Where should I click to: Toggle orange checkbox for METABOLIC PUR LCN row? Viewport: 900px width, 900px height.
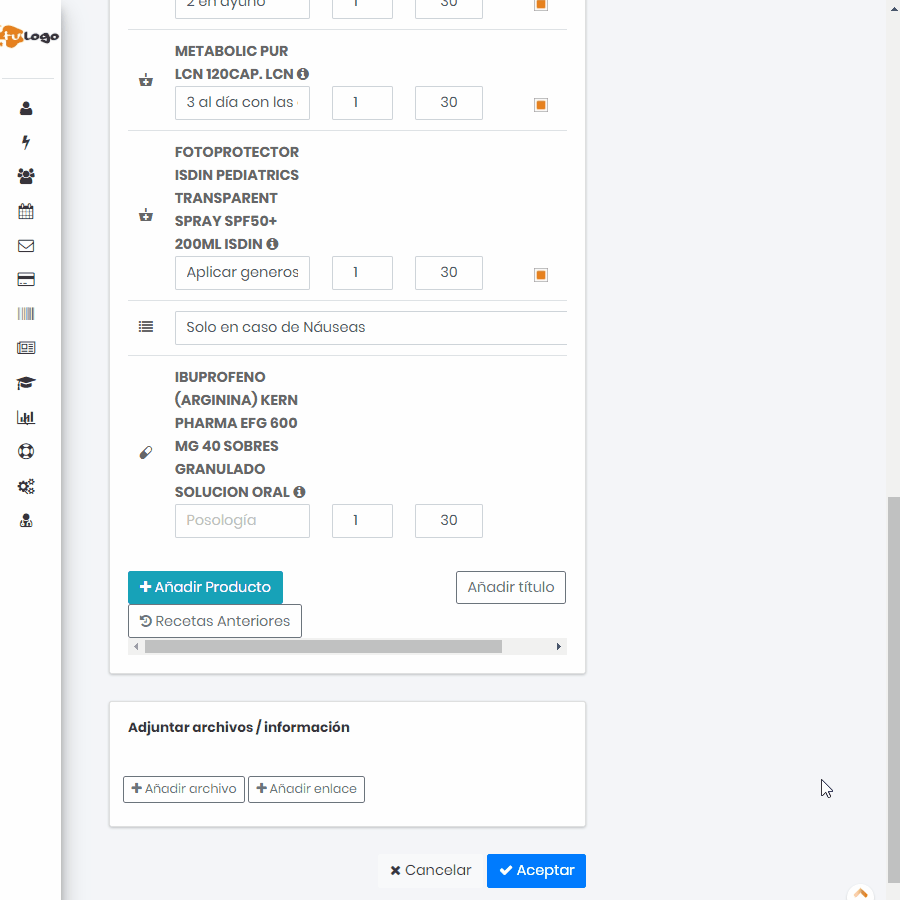[x=541, y=105]
